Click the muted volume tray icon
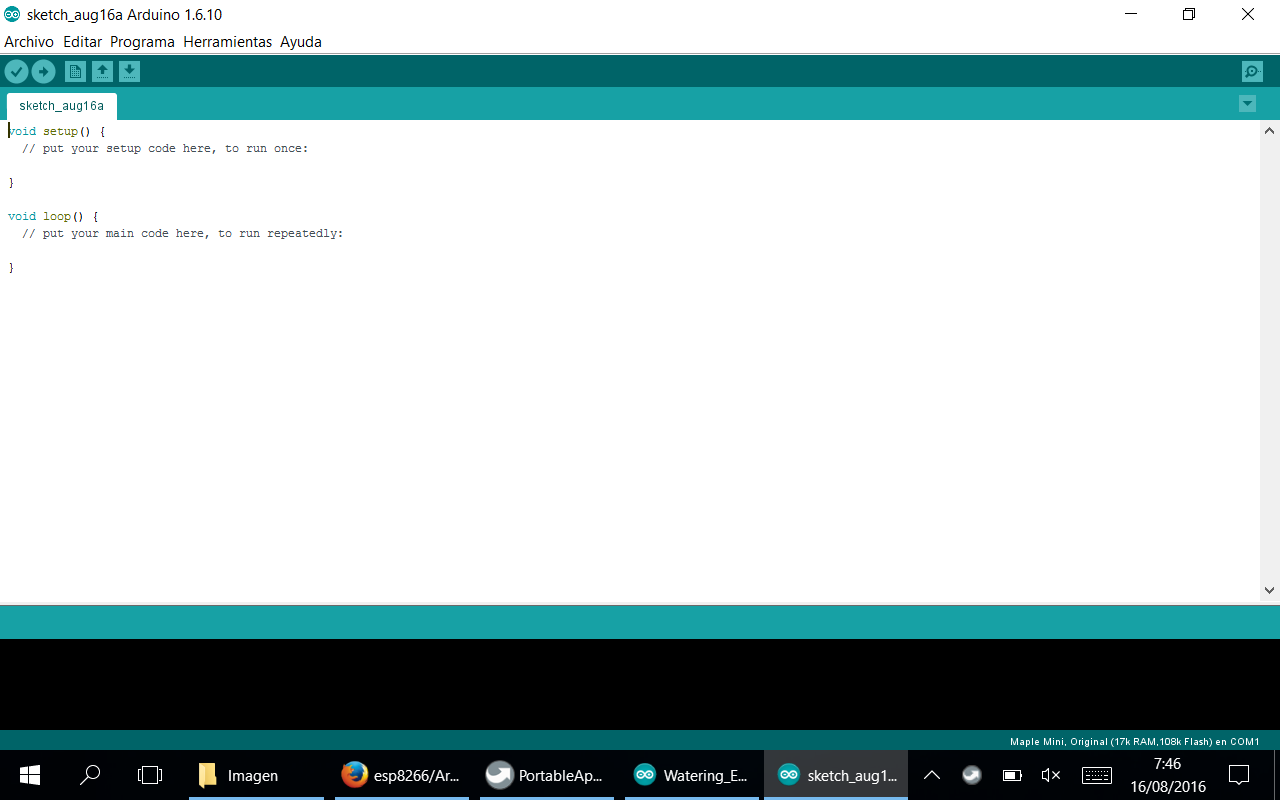The image size is (1280, 800). (1050, 775)
